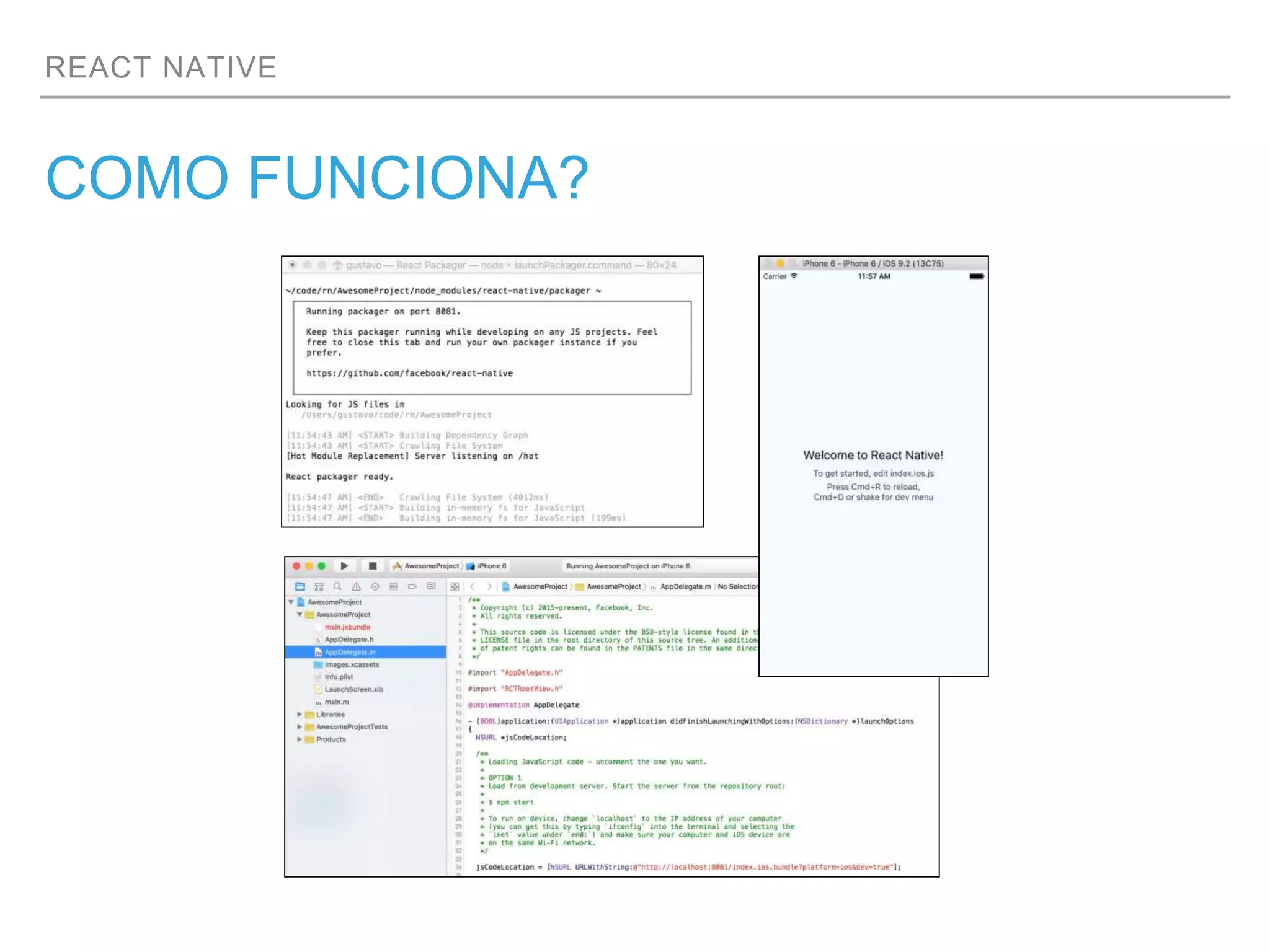The image size is (1270, 952).
Task: Select the AwesomeProject scheme in toolbar
Action: (426, 566)
